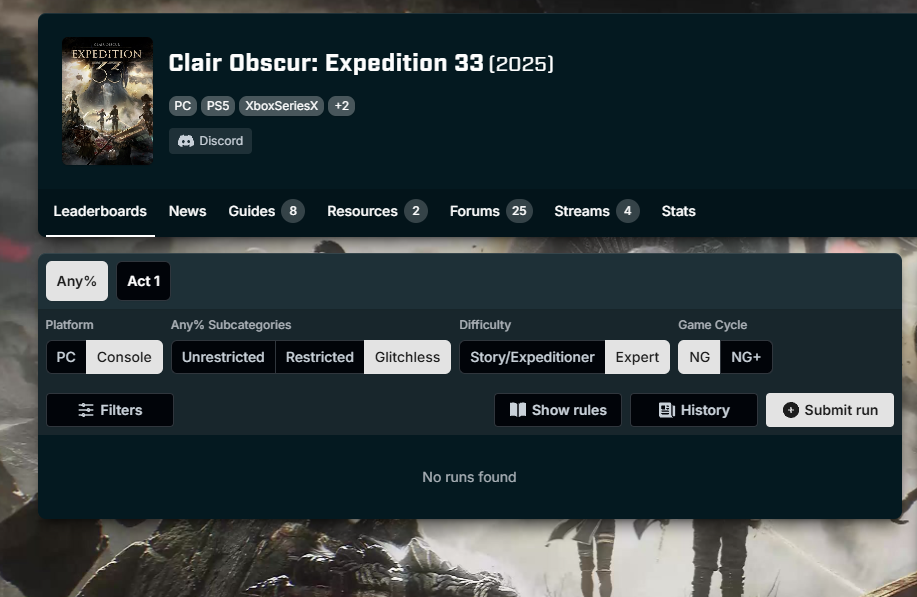Submit a new run
The width and height of the screenshot is (917, 597).
pos(830,410)
